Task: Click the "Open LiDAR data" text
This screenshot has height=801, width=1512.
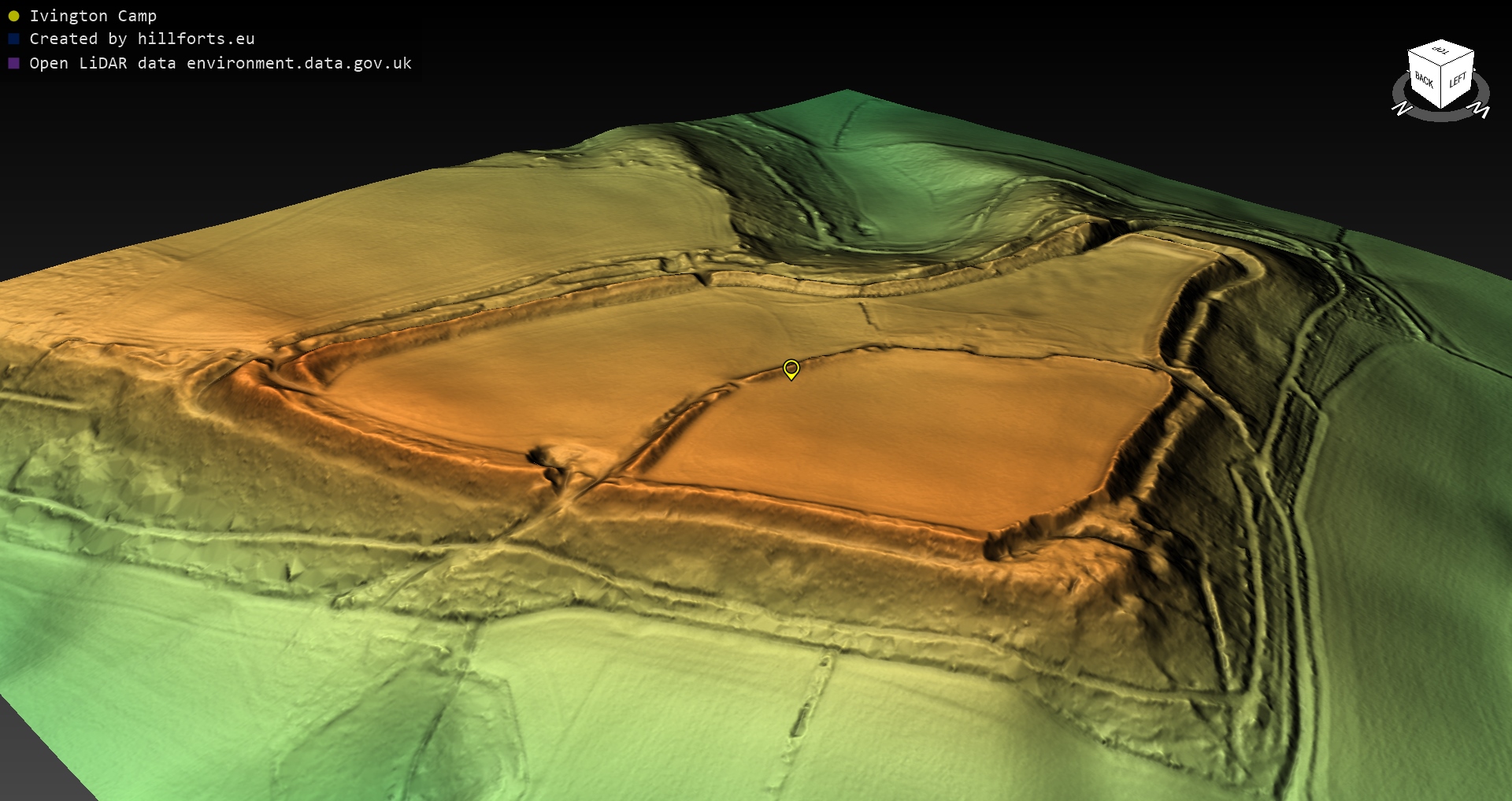Action: coord(102,63)
